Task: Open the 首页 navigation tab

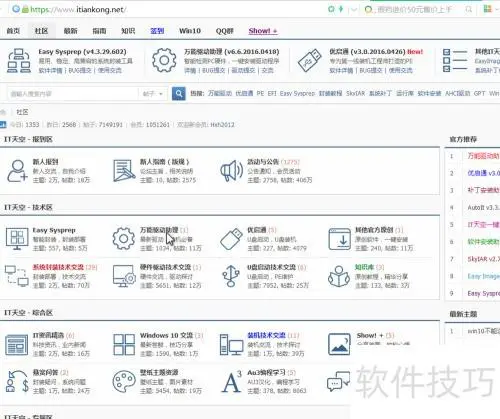Action: pos(13,31)
